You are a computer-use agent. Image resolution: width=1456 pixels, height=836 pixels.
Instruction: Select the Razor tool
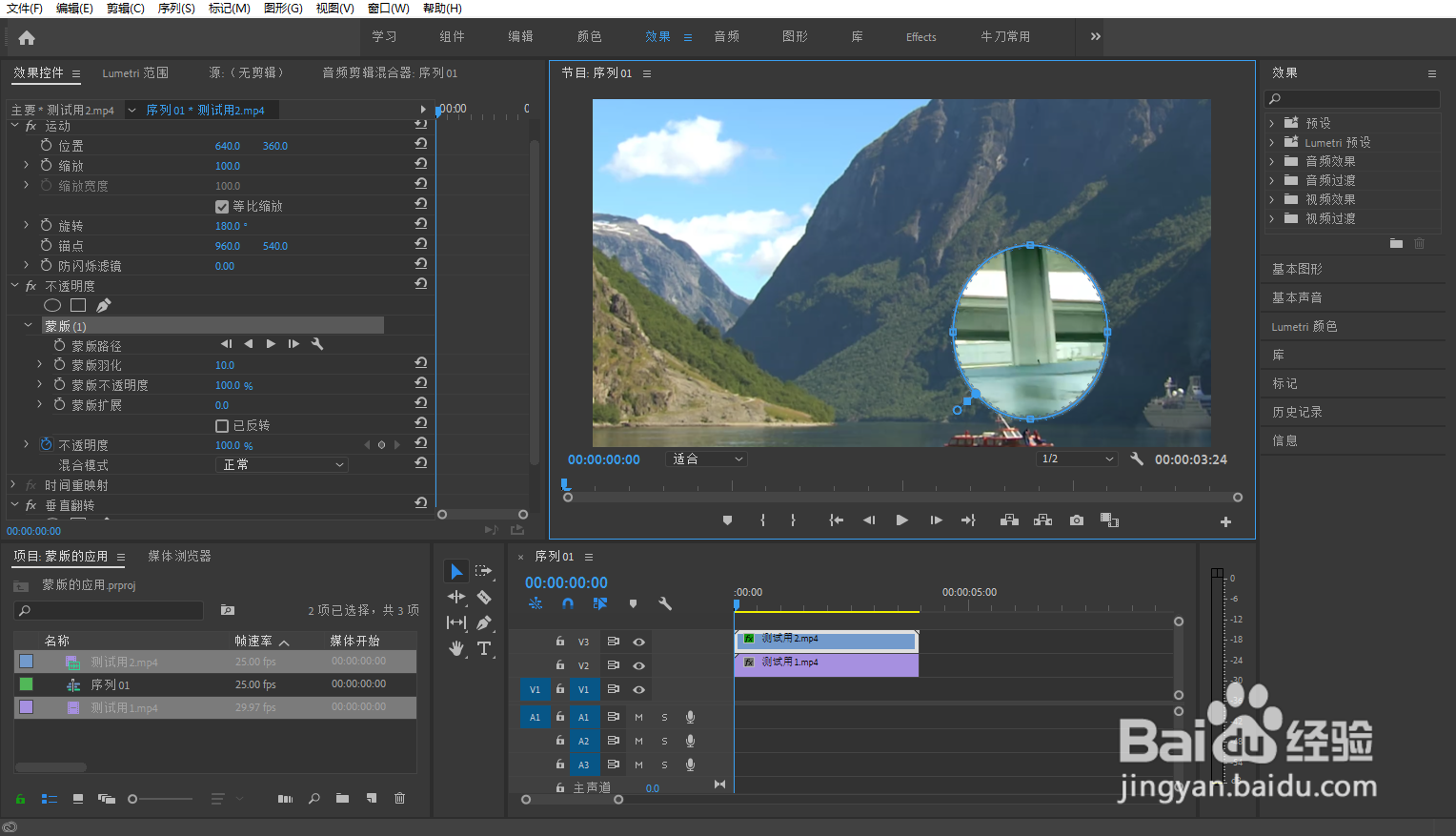pos(484,597)
